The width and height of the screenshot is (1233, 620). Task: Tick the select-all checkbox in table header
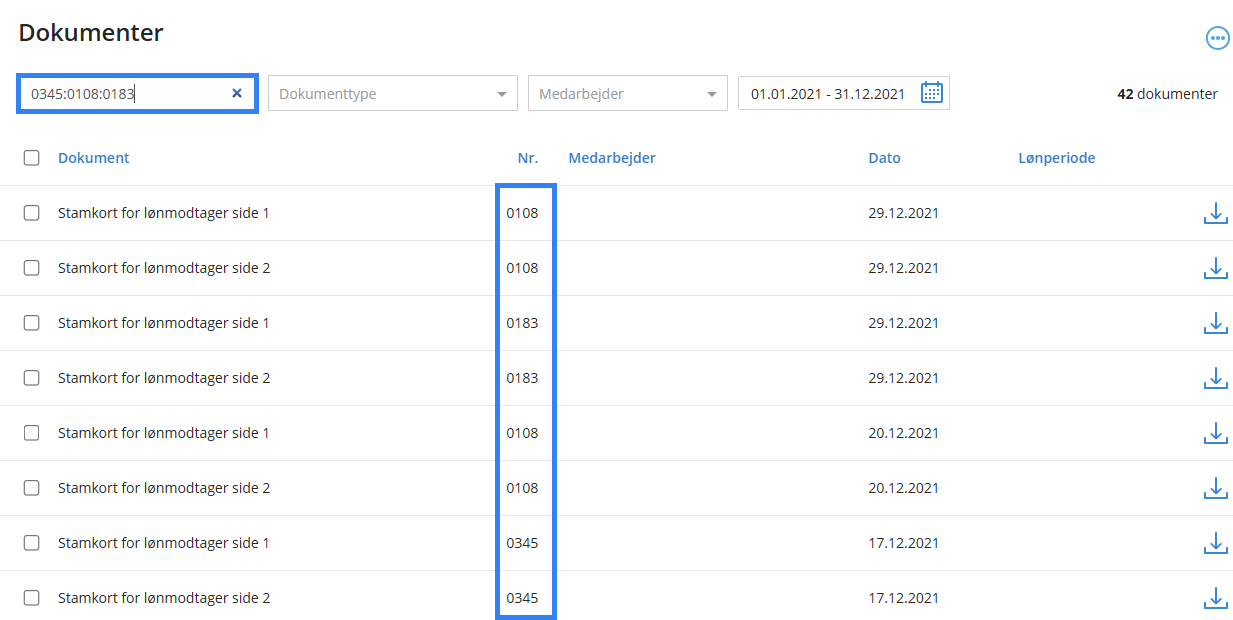pyautogui.click(x=32, y=158)
